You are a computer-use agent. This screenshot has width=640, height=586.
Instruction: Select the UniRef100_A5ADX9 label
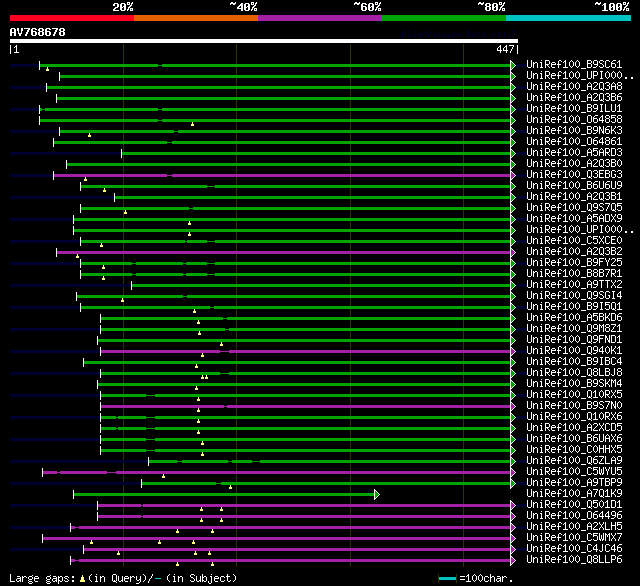[x=574, y=219]
